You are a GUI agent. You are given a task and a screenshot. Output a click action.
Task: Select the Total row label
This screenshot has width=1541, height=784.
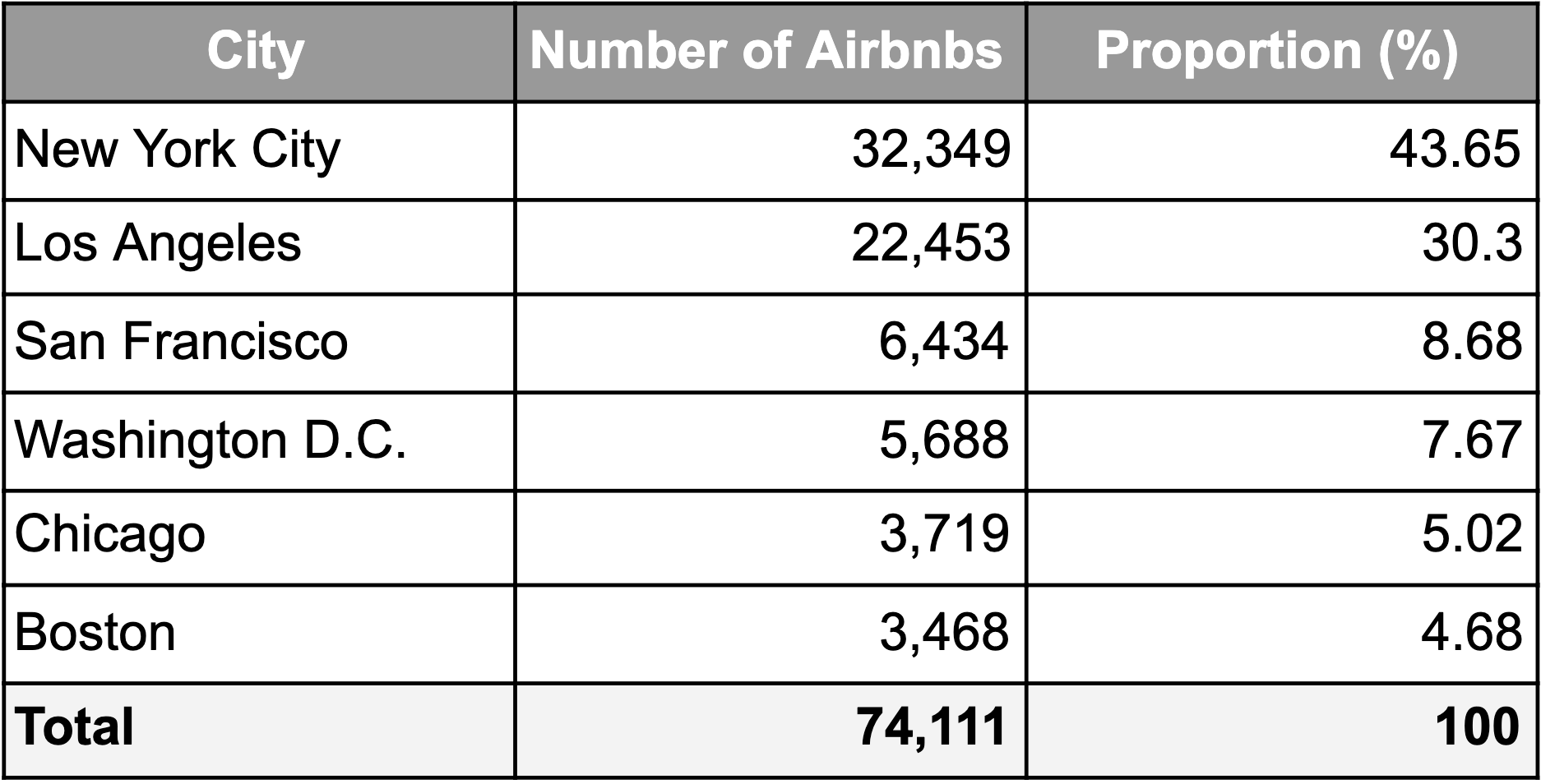tap(75, 728)
